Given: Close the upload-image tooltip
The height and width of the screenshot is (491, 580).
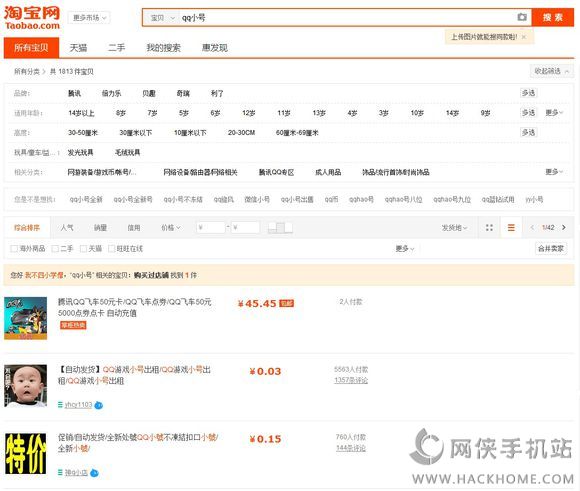Looking at the screenshot, I should click(524, 37).
